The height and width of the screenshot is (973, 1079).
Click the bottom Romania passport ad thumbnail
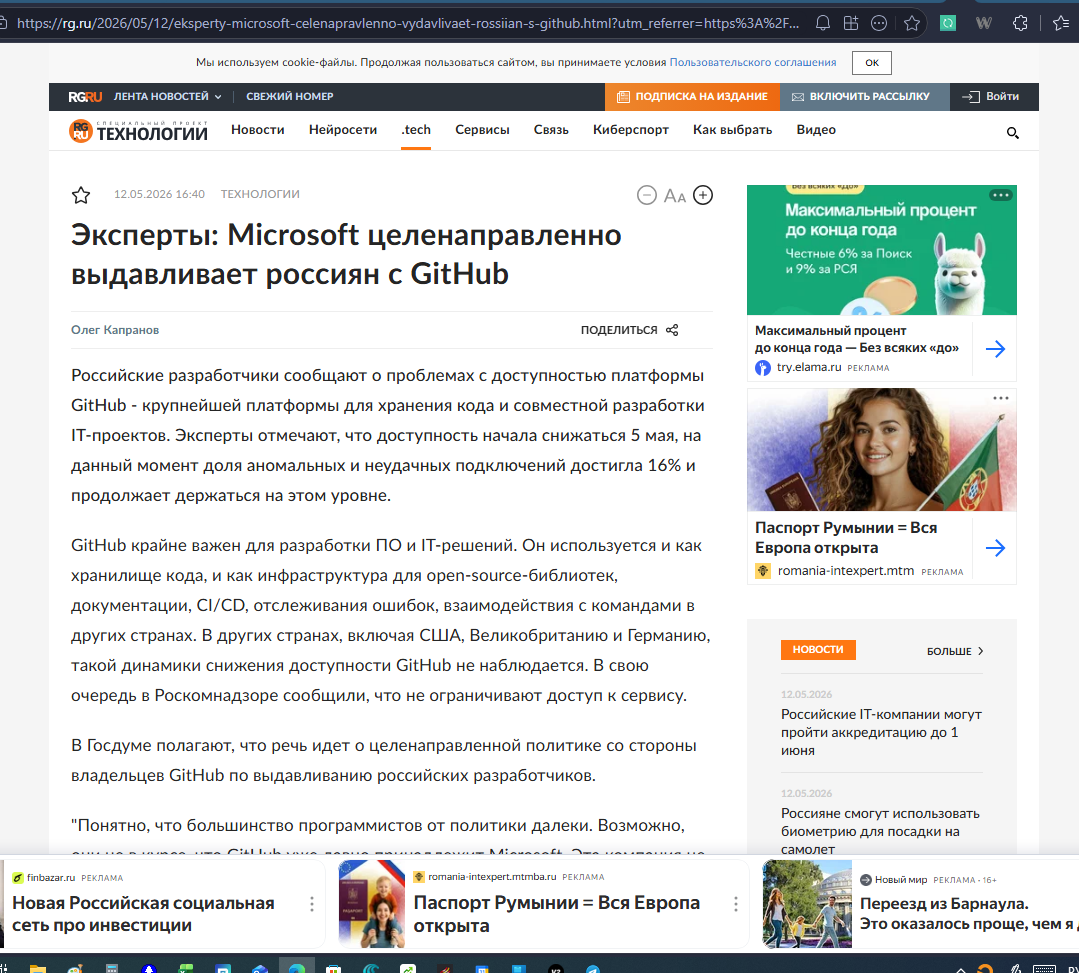coord(372,904)
